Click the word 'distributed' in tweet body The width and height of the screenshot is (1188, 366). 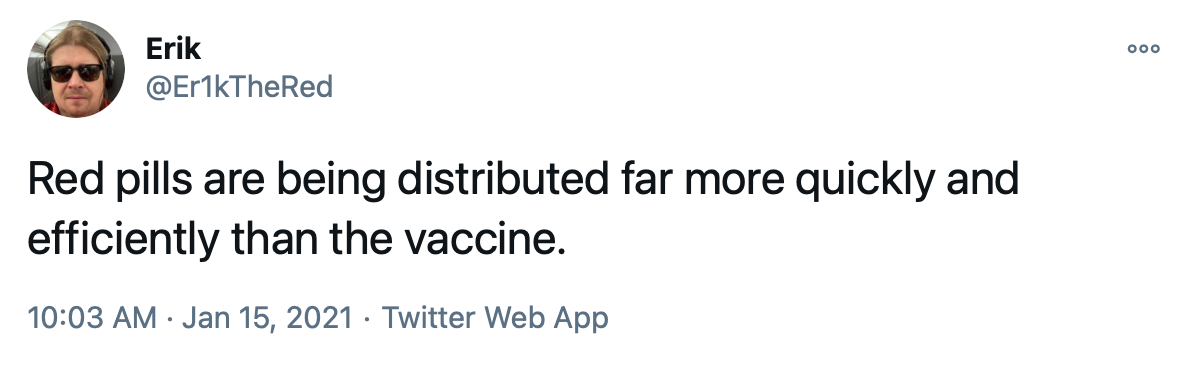pyautogui.click(x=503, y=180)
